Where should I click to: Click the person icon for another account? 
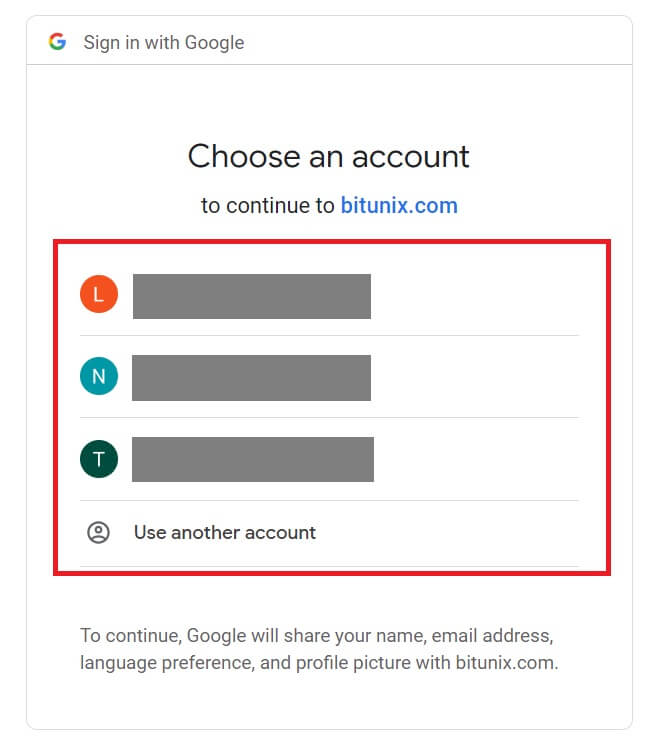click(98, 532)
